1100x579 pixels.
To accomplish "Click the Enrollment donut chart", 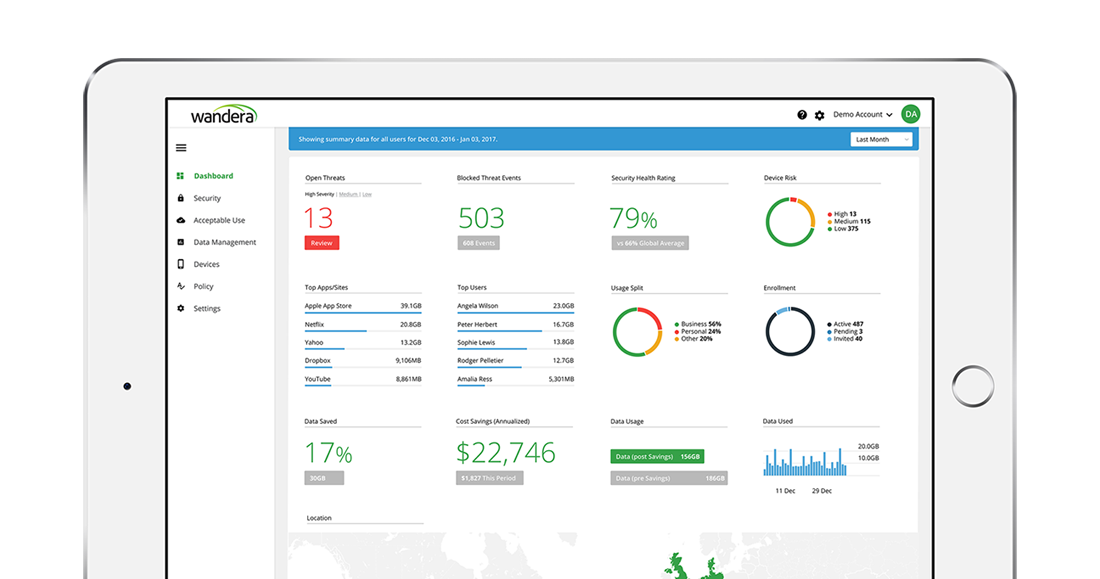I will click(790, 331).
